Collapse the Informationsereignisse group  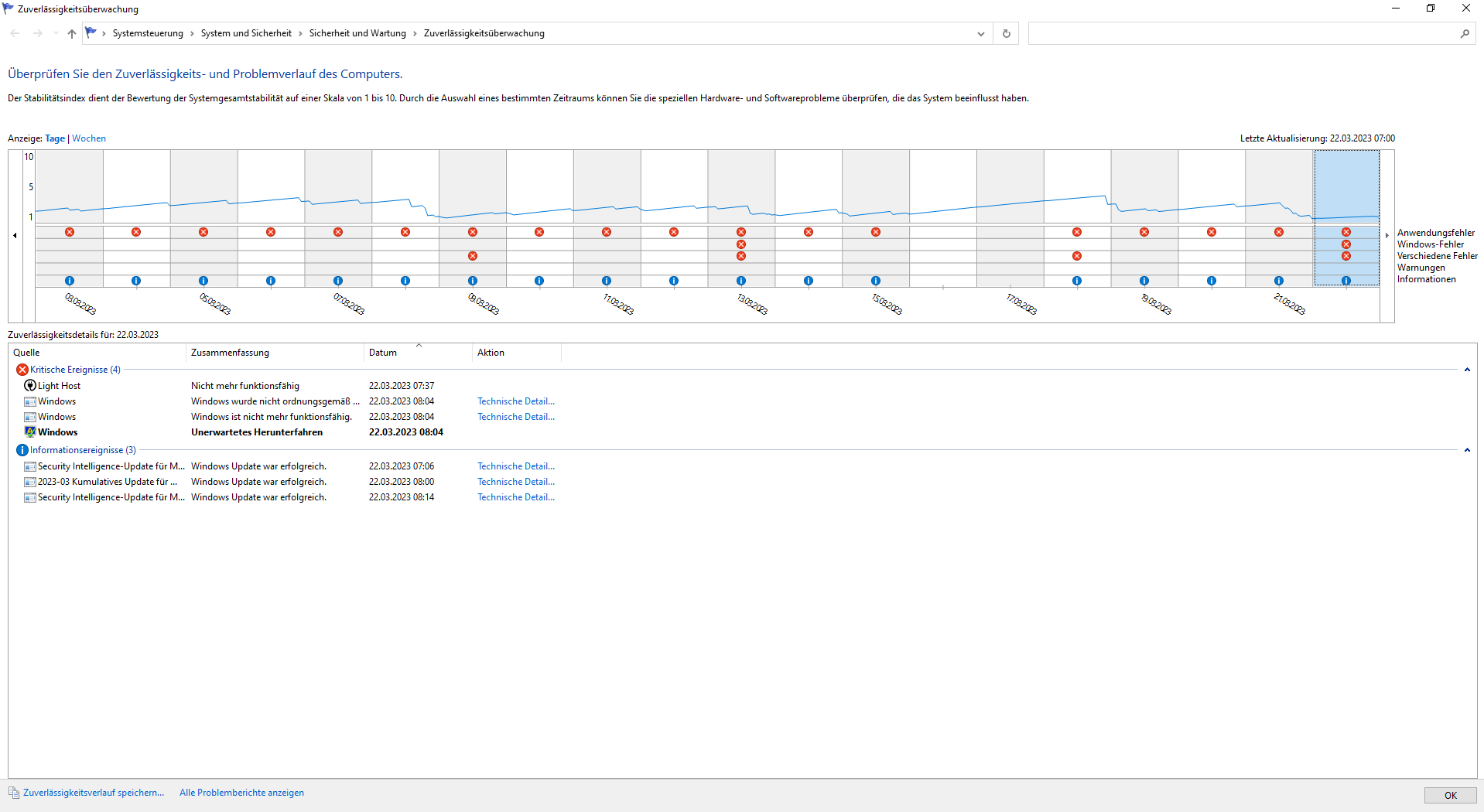(1467, 450)
